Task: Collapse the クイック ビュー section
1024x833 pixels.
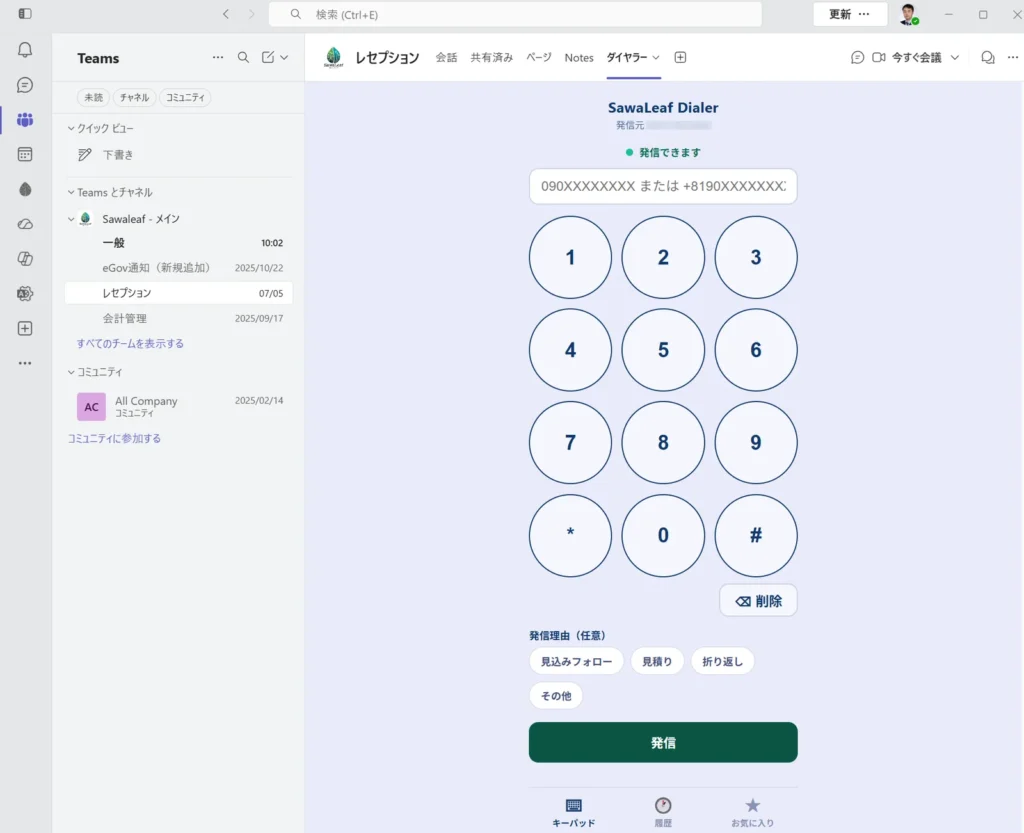Action: click(x=71, y=129)
